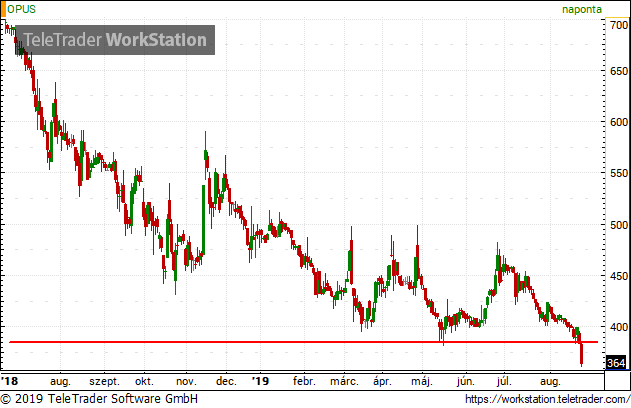Screen dimensions: 631x408
Task: Click the TeleTrader Software GmbH copyright text
Action: tap(99, 399)
